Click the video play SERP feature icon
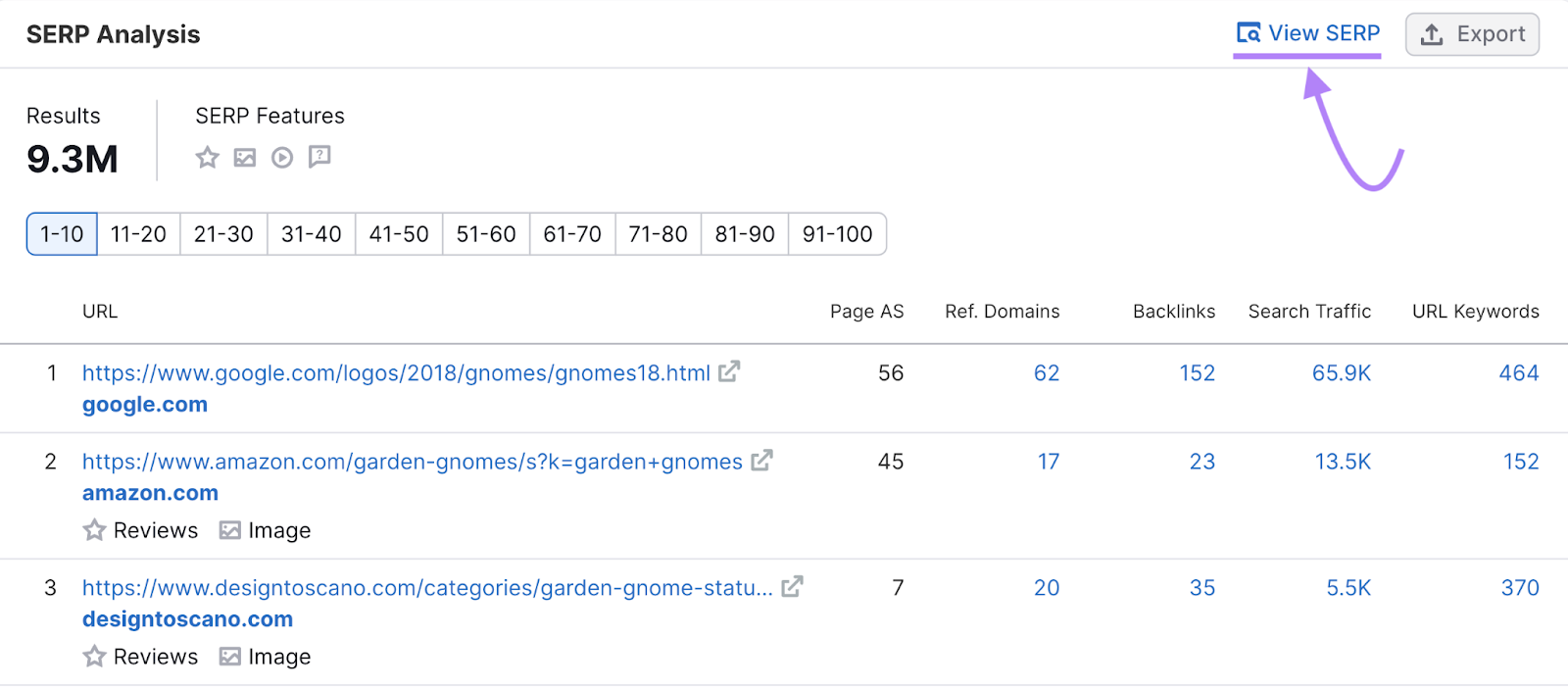 pos(282,157)
